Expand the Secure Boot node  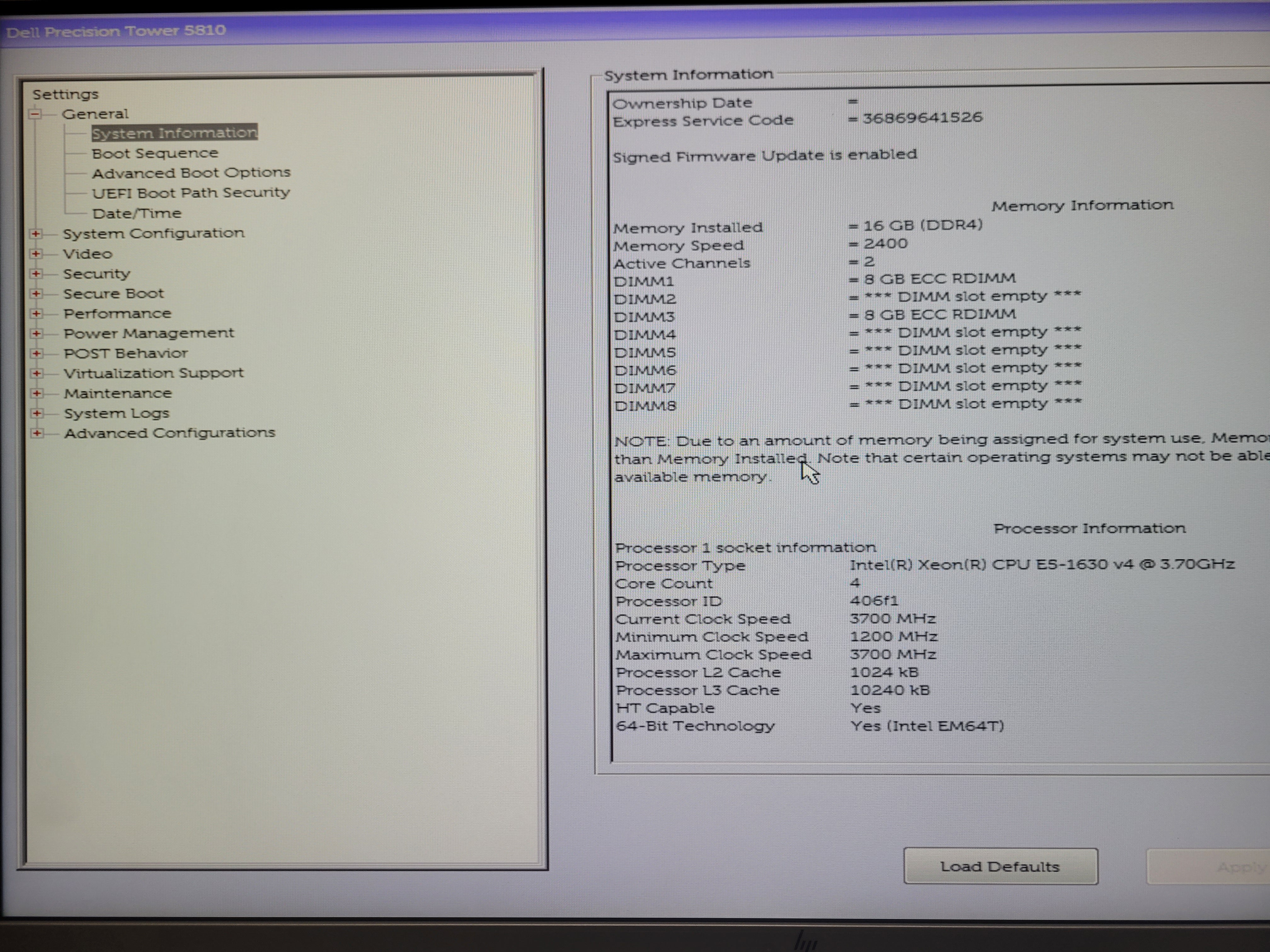(36, 294)
